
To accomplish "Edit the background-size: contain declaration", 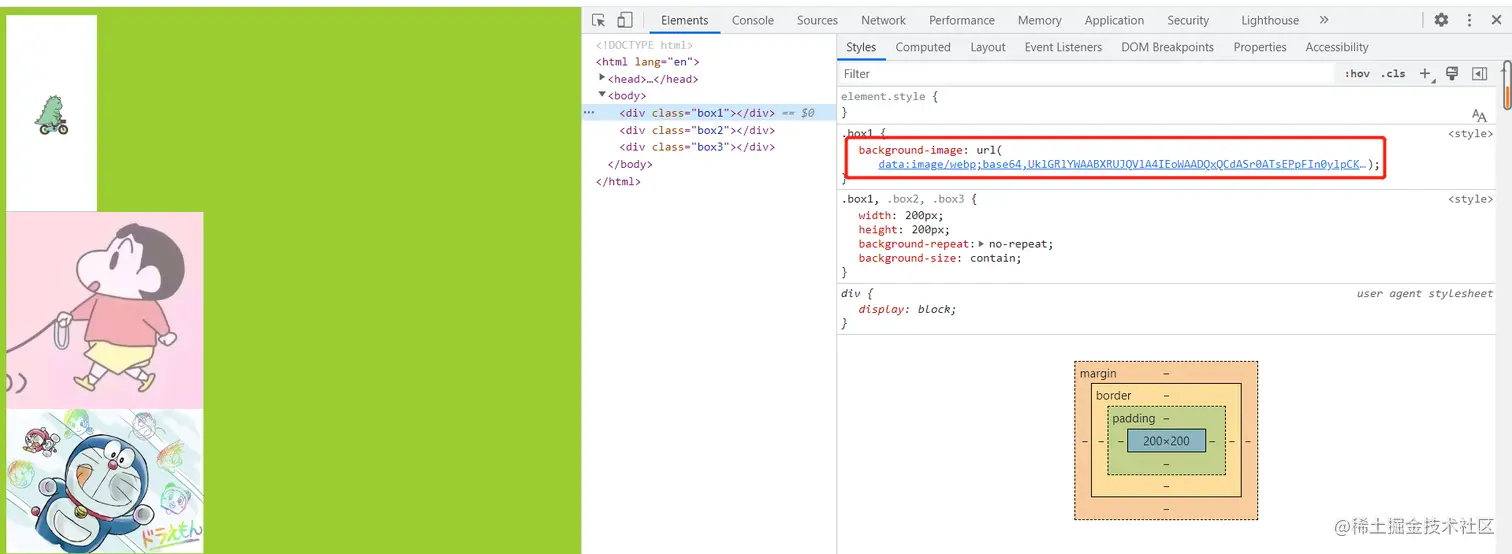I will click(x=940, y=258).
